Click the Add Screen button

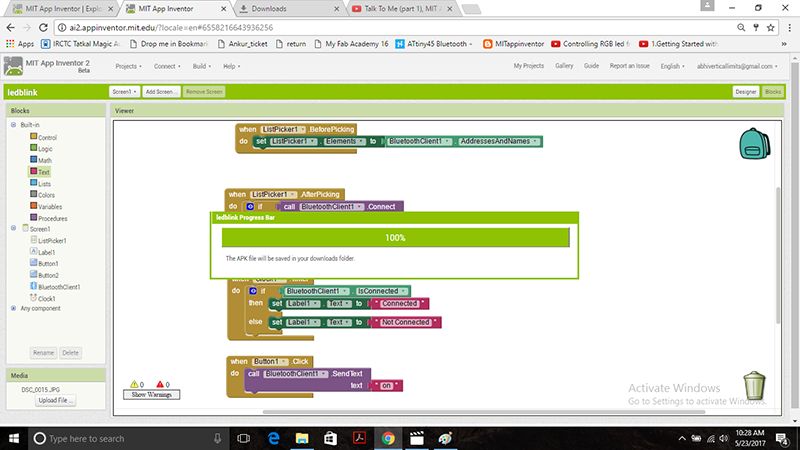[x=161, y=92]
